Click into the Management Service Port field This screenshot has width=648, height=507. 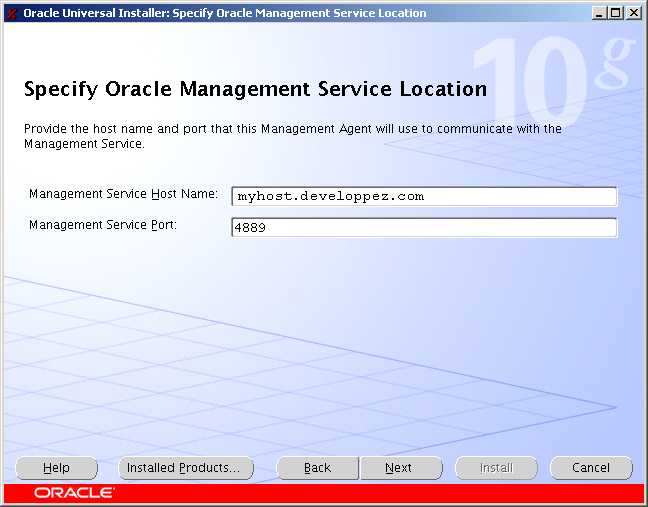coord(423,228)
